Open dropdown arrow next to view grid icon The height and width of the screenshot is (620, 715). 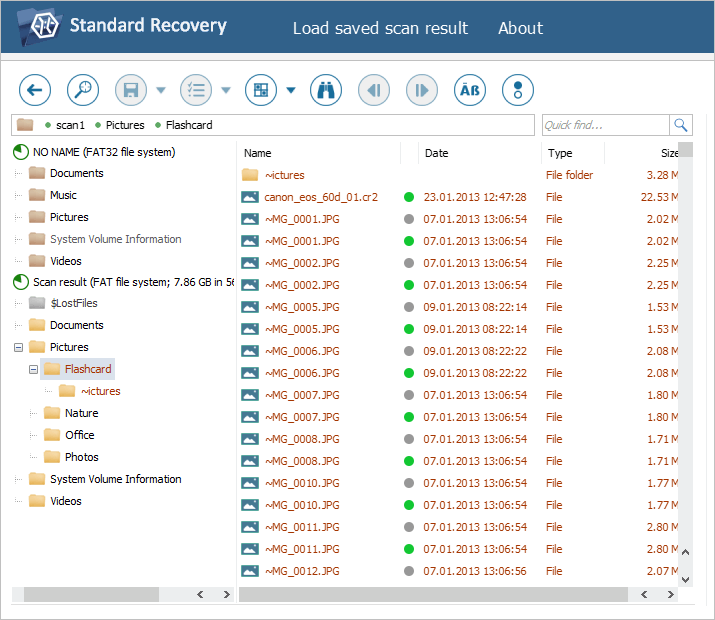click(291, 91)
